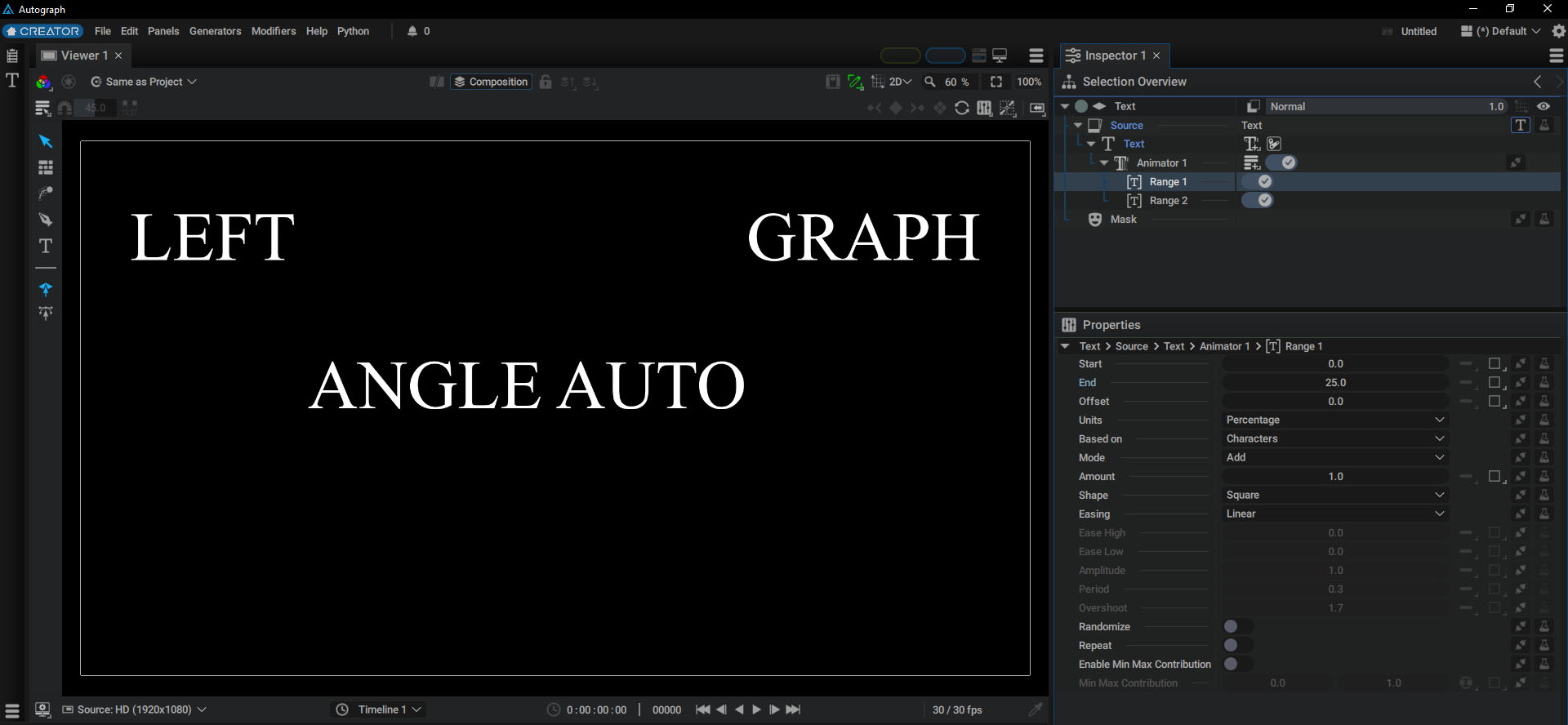Click the Composition button
The image size is (1568, 725).
coord(491,82)
